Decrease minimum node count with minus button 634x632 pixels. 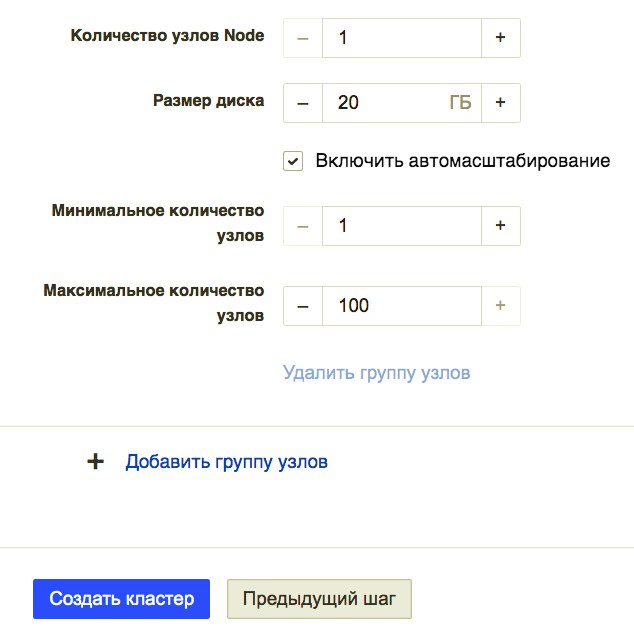[x=303, y=226]
